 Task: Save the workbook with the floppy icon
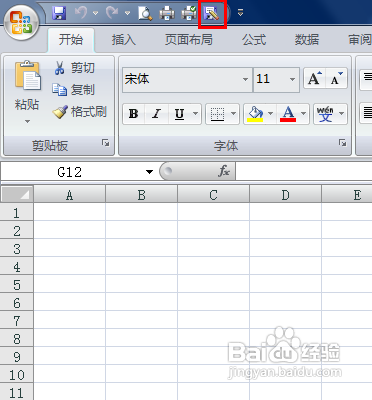(x=59, y=13)
